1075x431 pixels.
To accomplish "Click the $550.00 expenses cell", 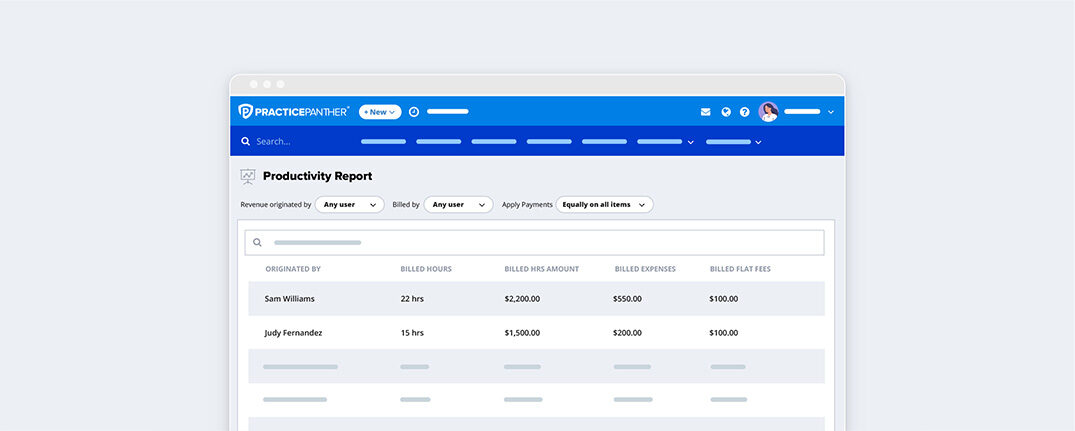I will point(627,299).
